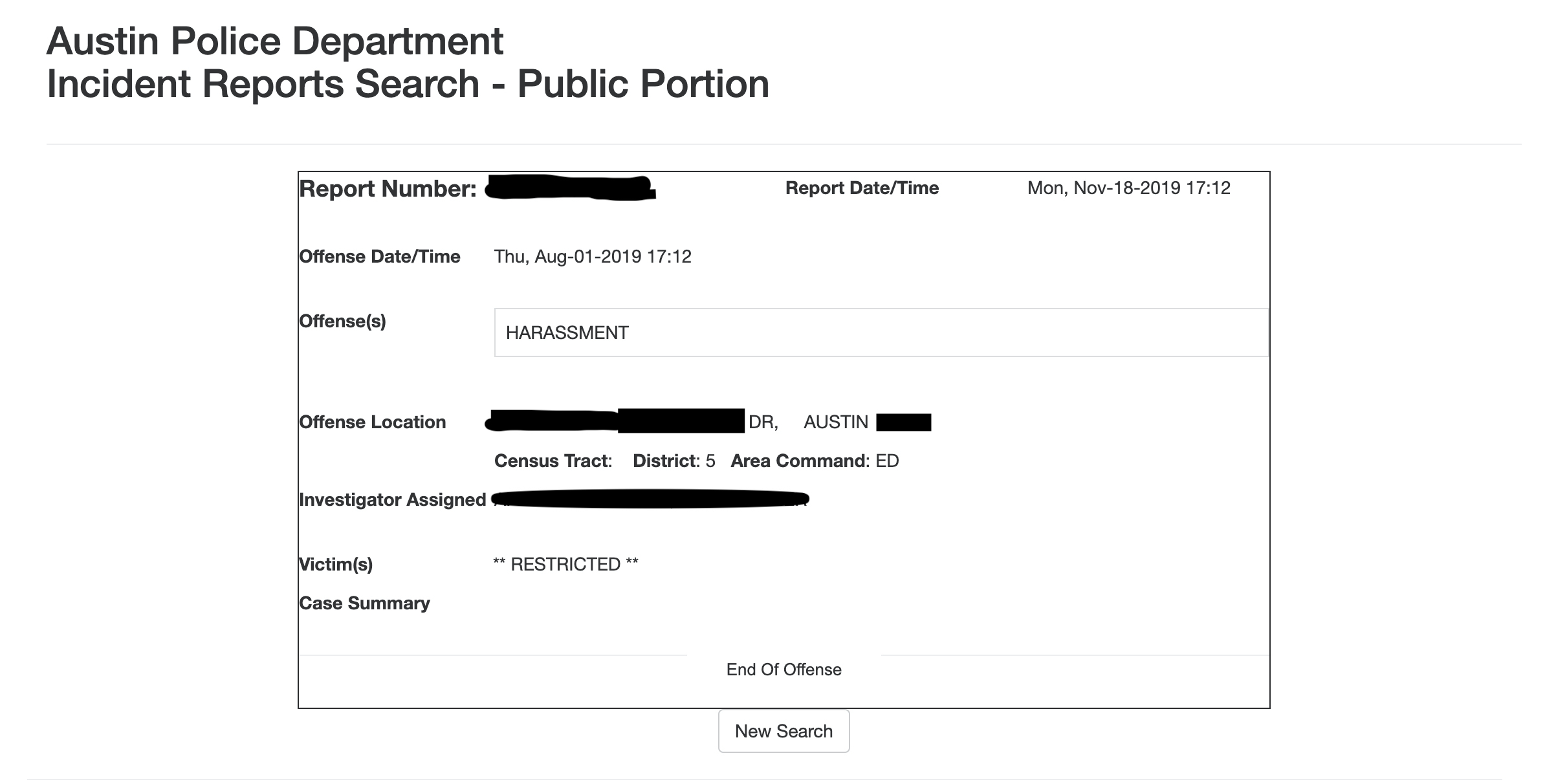Click the Census Tract label
This screenshot has height=784, width=1567.
point(553,461)
